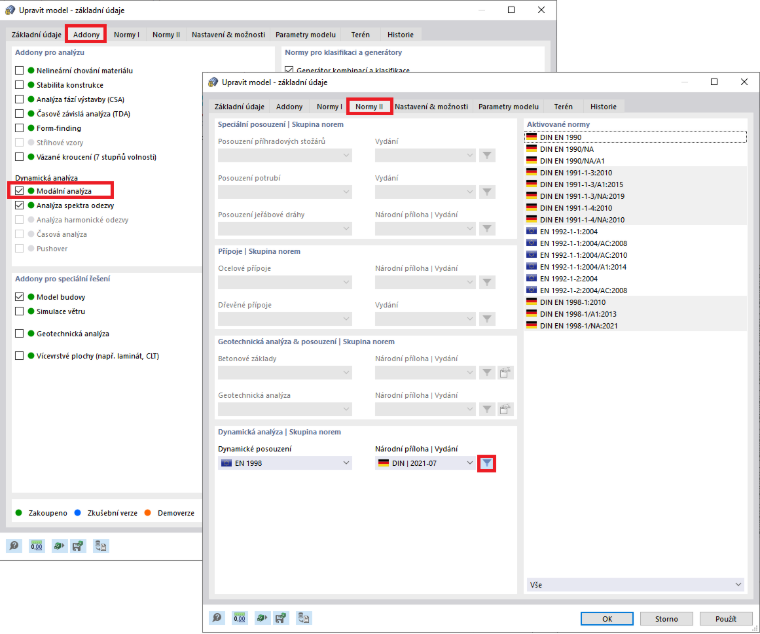
Task: Click units 0.00 icon in back dialog
Action: point(36,546)
